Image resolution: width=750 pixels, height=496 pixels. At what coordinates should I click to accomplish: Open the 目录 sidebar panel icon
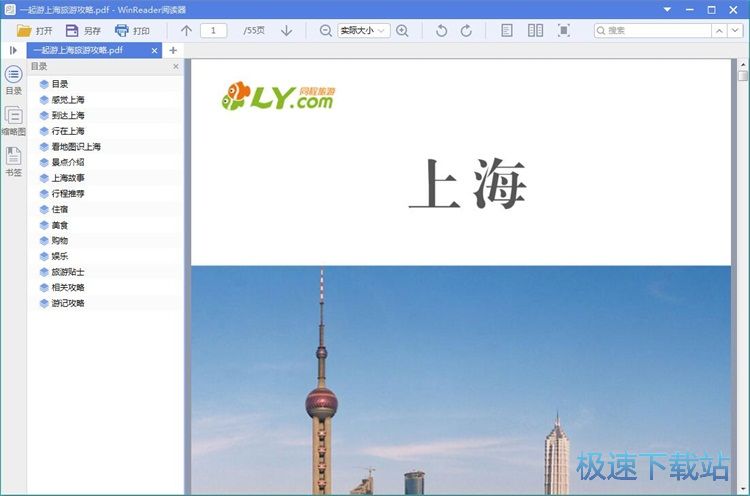point(13,80)
